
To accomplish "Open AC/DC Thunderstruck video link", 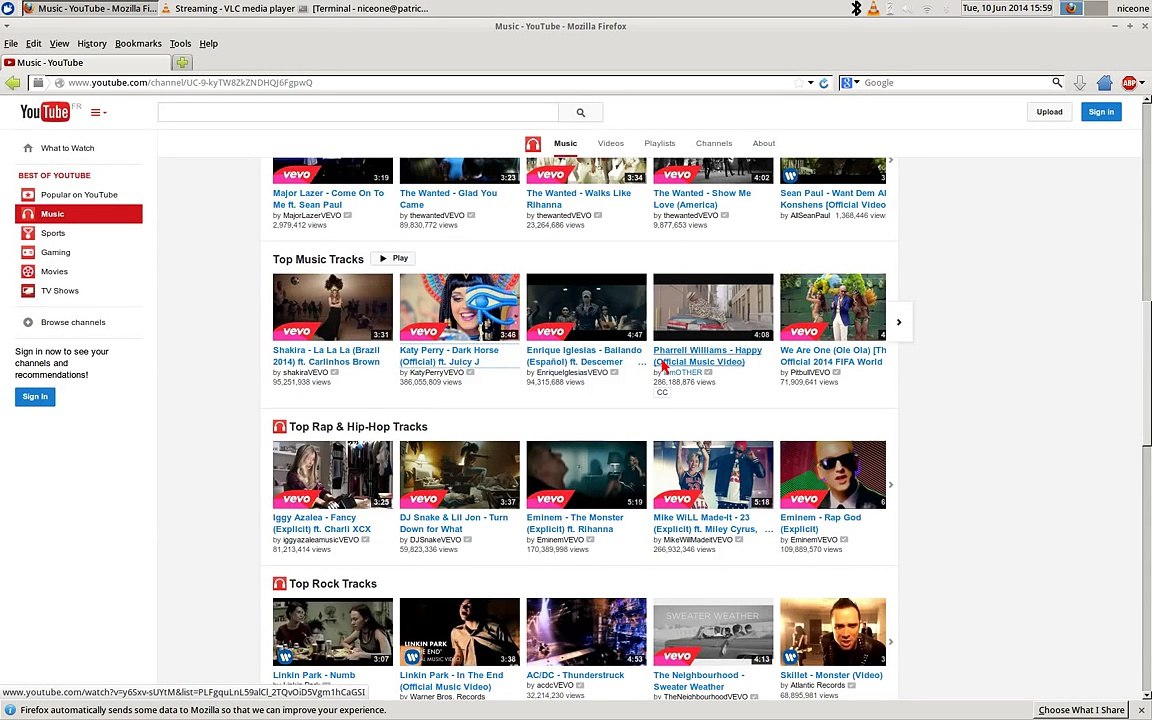I will click(x=575, y=675).
